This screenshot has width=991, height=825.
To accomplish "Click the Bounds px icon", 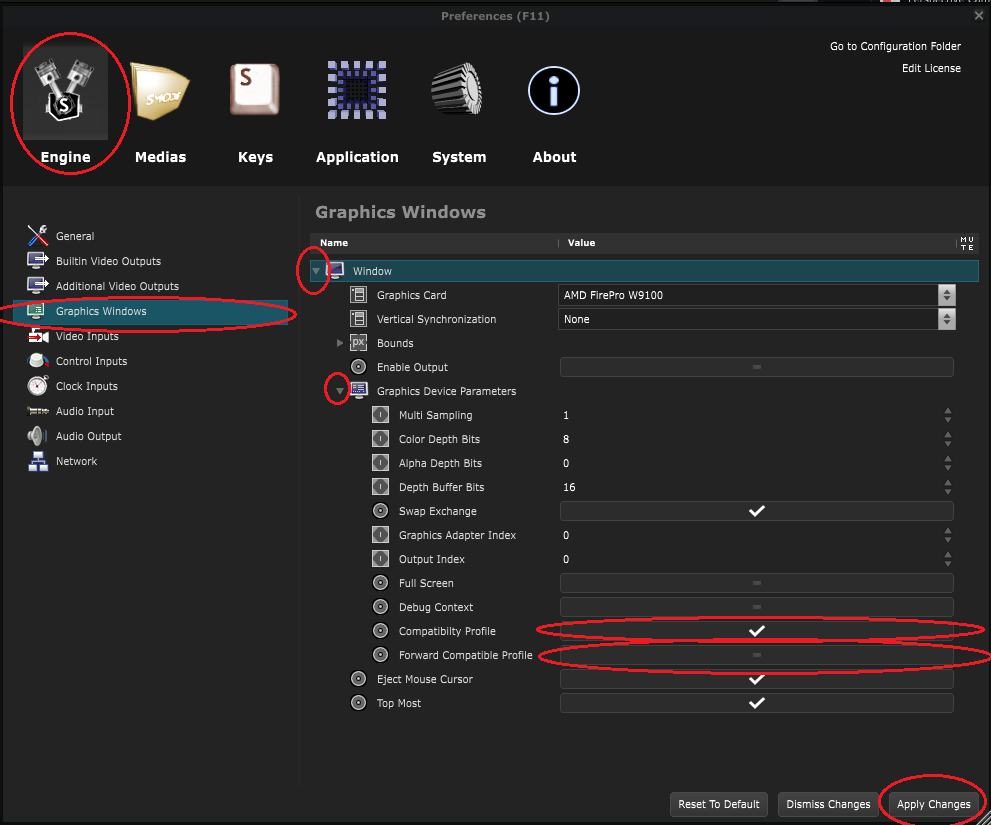I will (x=358, y=343).
